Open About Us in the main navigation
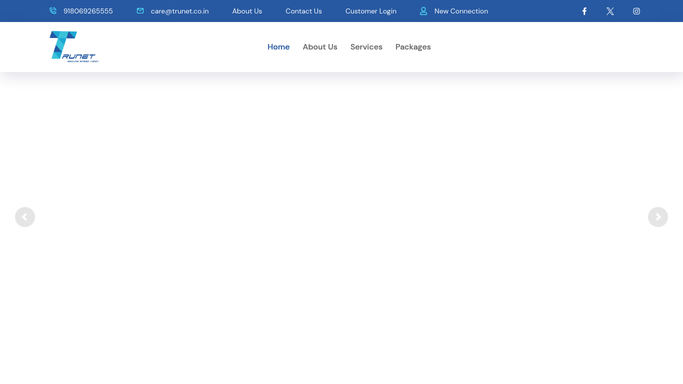Image resolution: width=683 pixels, height=384 pixels. (x=320, y=47)
